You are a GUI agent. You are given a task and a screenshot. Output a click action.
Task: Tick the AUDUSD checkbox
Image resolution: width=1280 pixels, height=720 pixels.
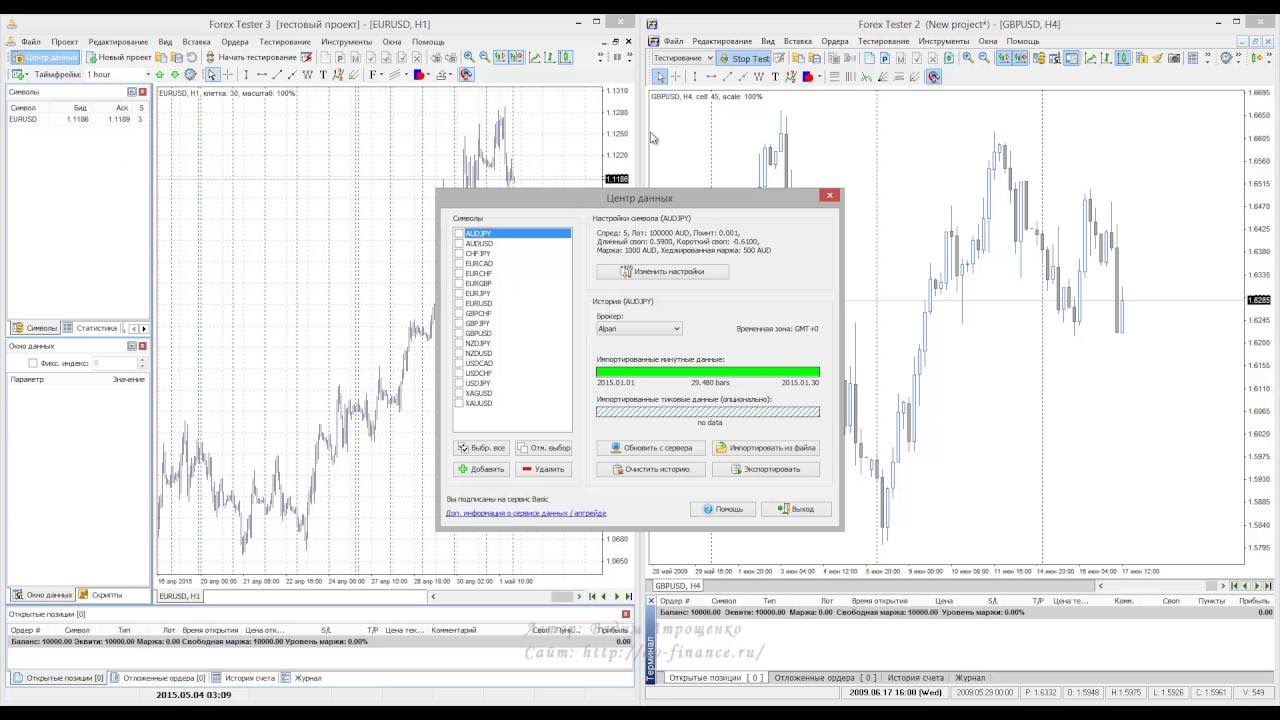click(x=459, y=243)
